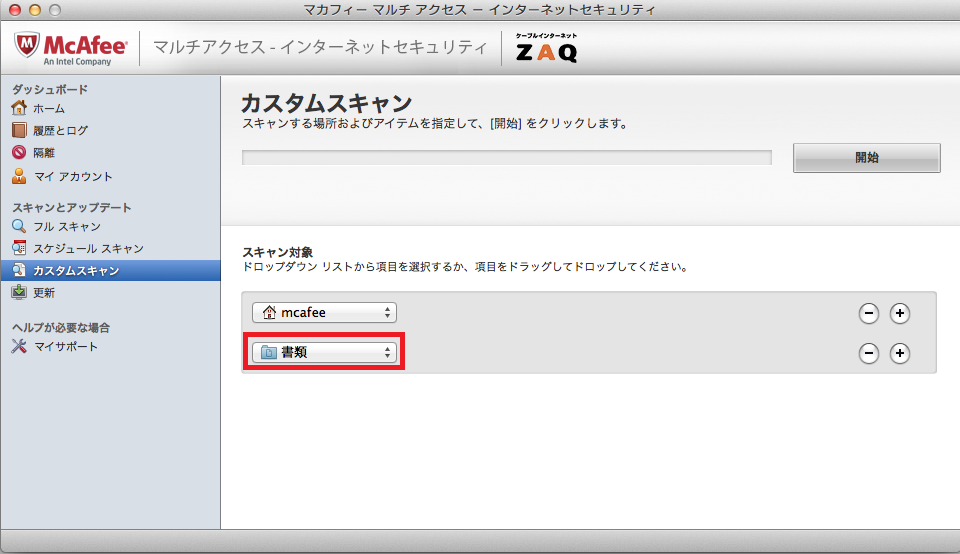Click the Full Scan magnifier icon
Viewport: 960px width, 554px height.
(19, 226)
